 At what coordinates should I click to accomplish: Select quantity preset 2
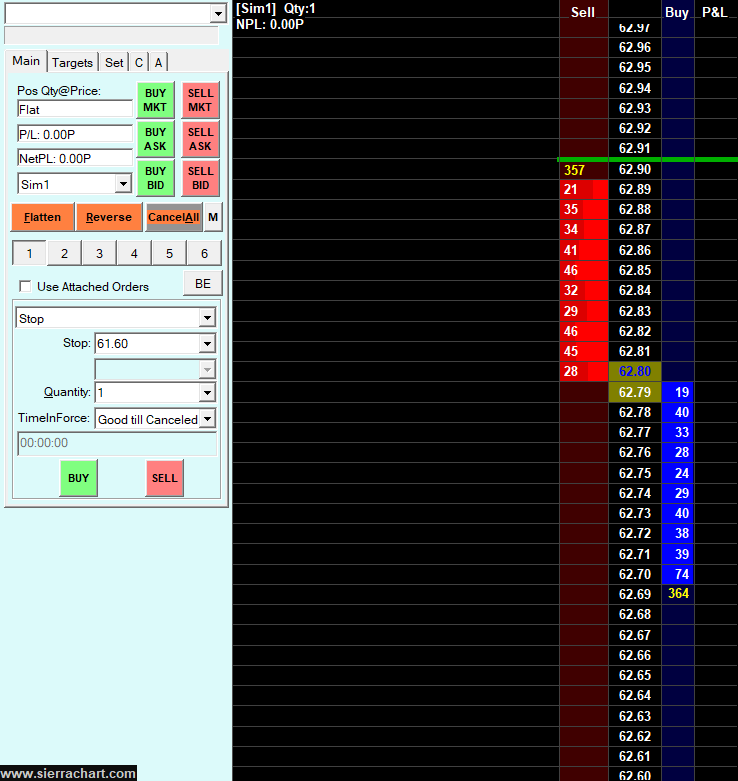tap(64, 254)
